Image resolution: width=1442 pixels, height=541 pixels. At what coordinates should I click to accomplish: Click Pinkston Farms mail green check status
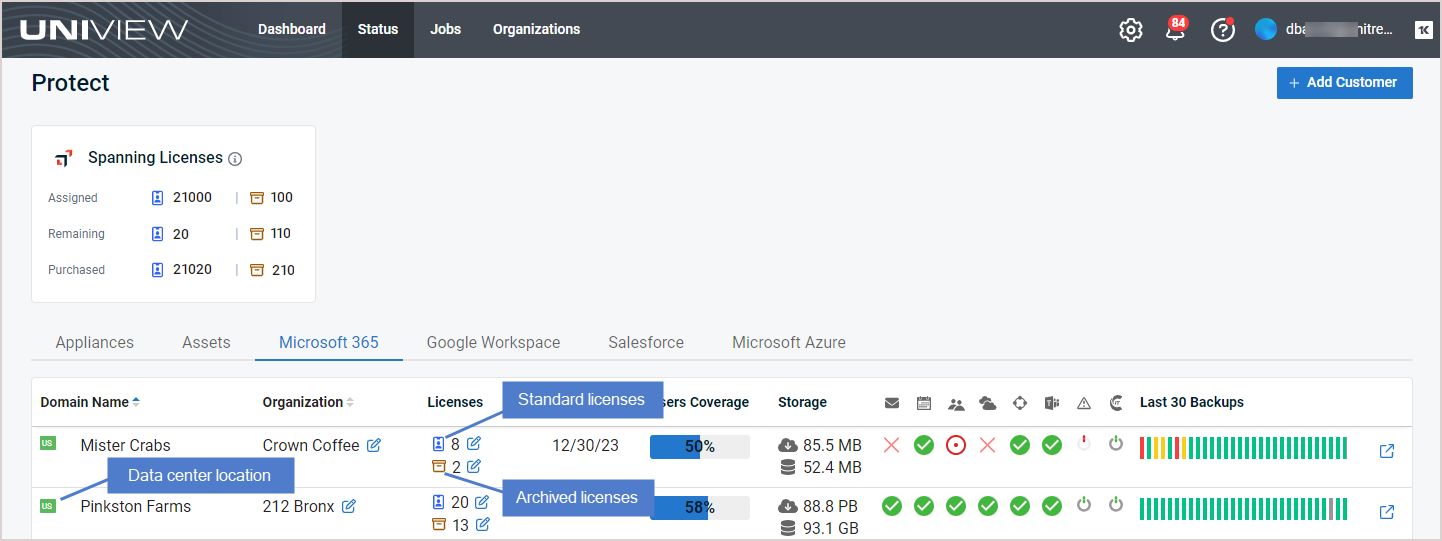coord(892,506)
